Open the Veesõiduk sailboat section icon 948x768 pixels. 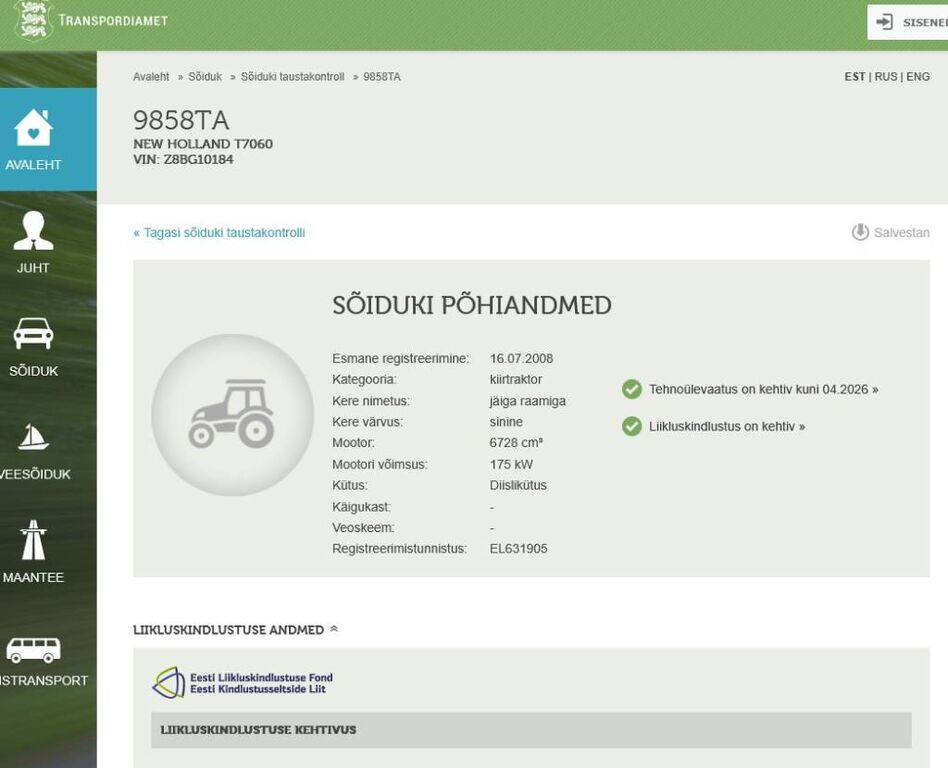(x=33, y=437)
